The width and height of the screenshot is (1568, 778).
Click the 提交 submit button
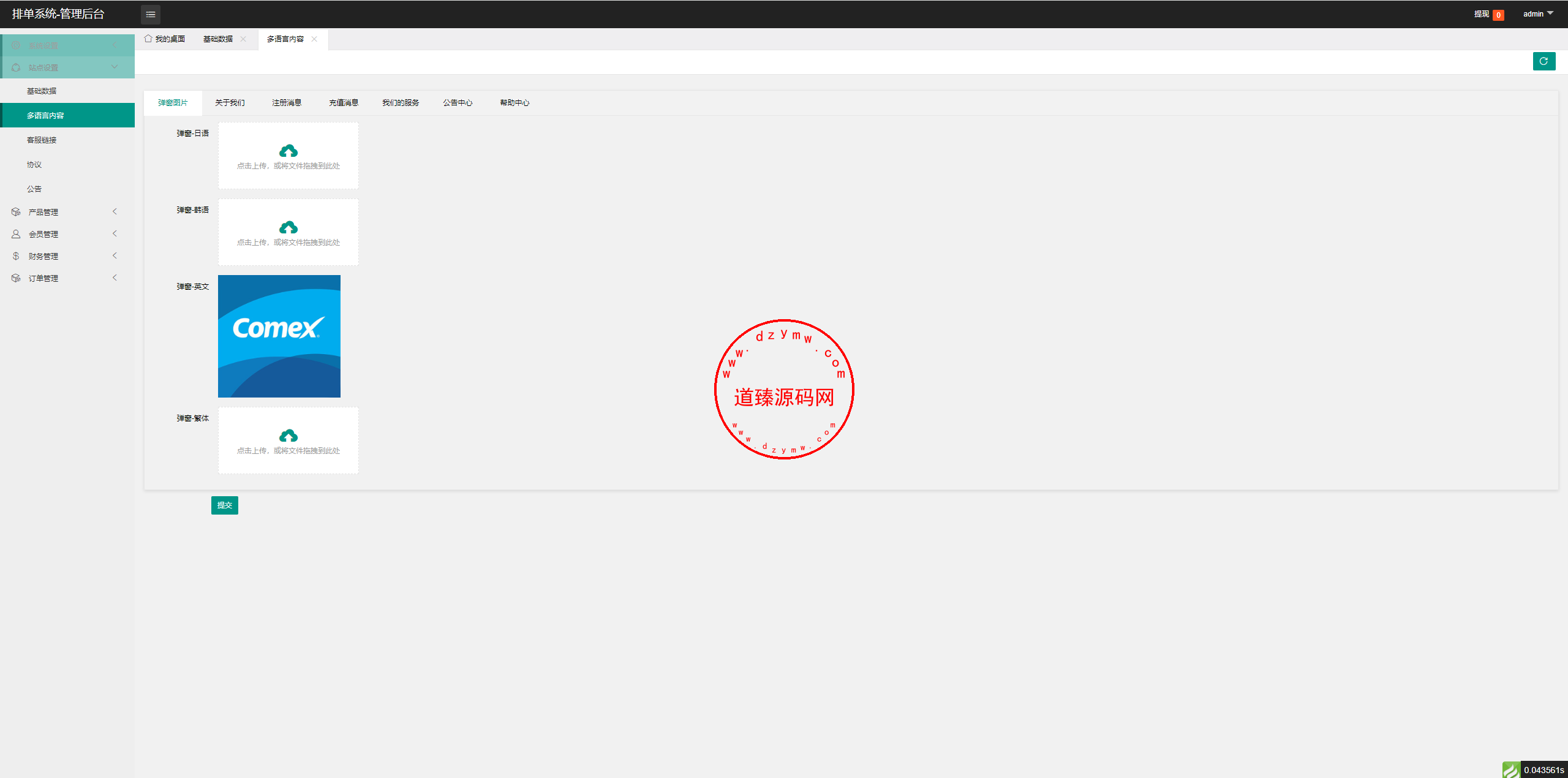tap(225, 505)
